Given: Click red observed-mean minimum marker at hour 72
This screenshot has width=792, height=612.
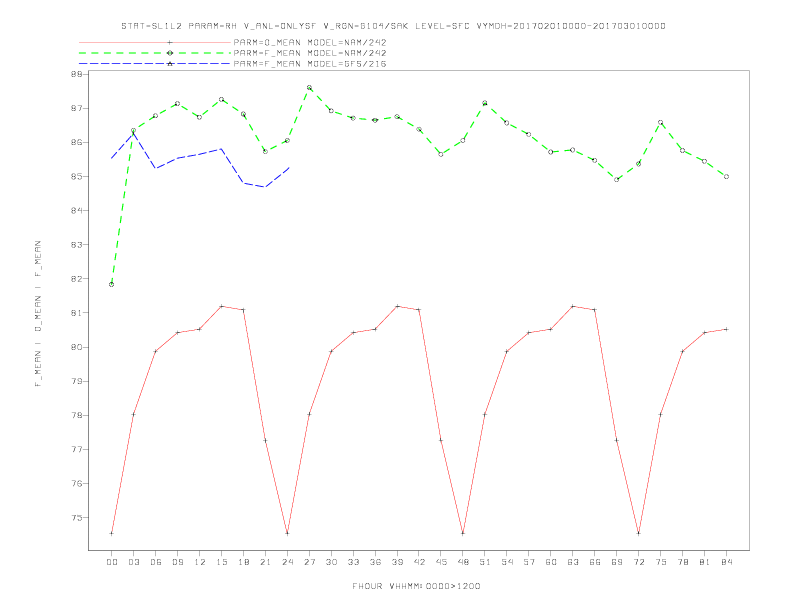Looking at the screenshot, I should tap(639, 534).
